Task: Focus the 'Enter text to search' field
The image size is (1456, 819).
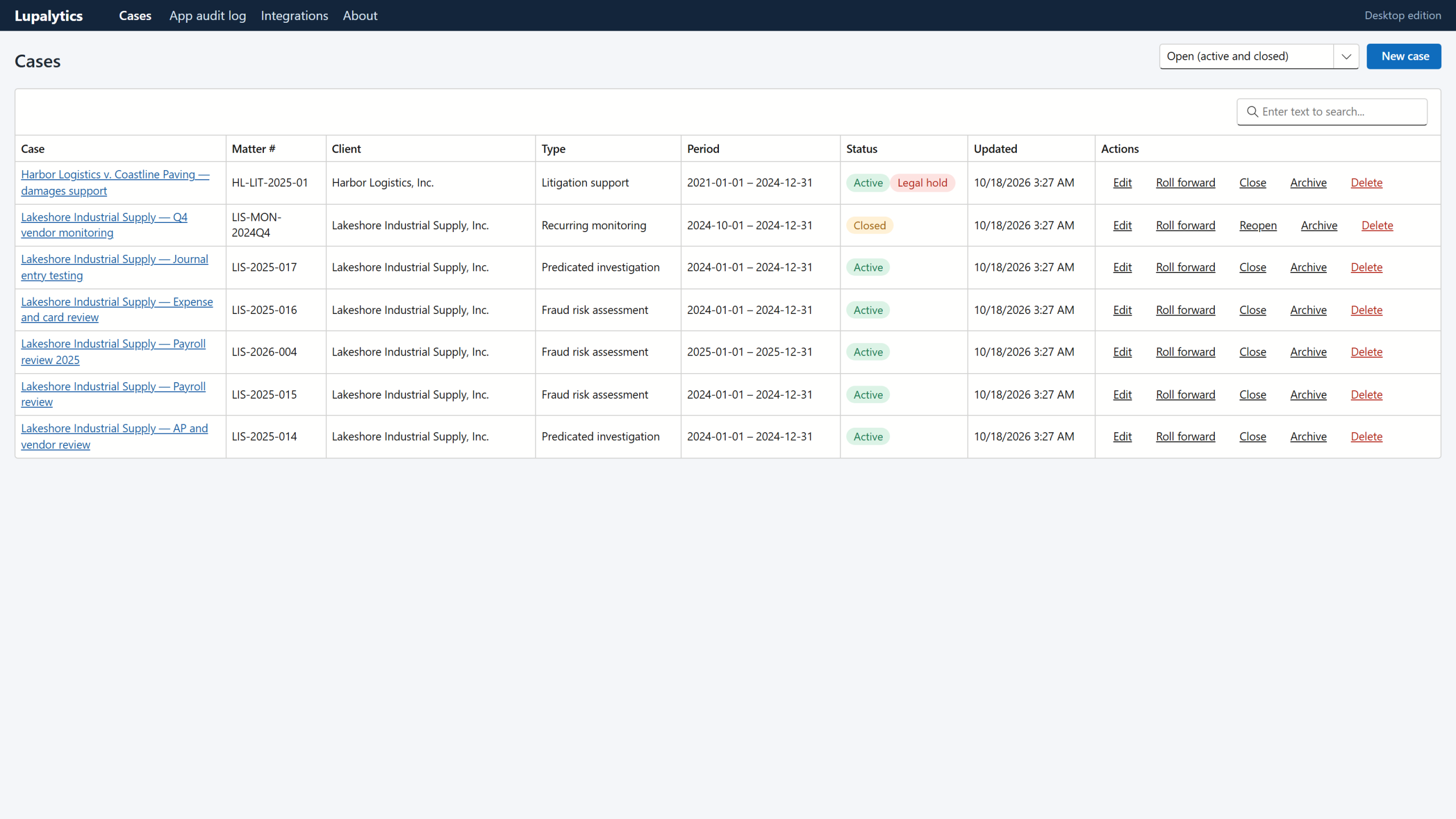Action: 1331,111
